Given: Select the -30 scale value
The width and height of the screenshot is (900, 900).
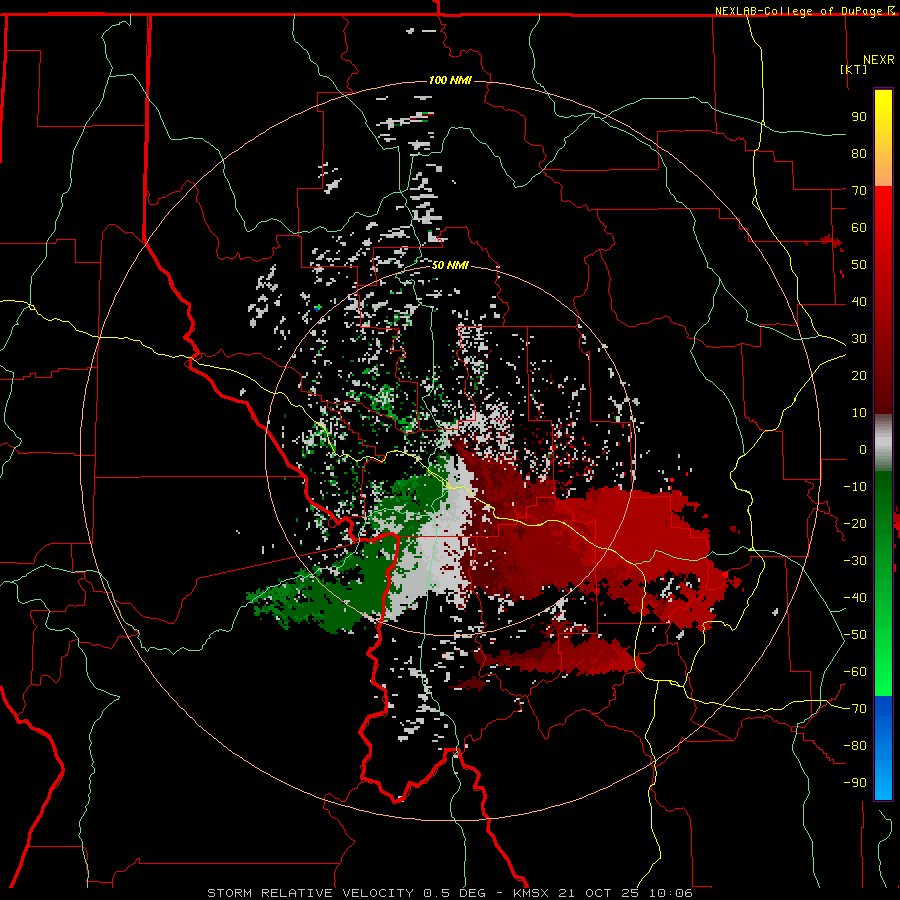Looking at the screenshot, I should point(855,561).
